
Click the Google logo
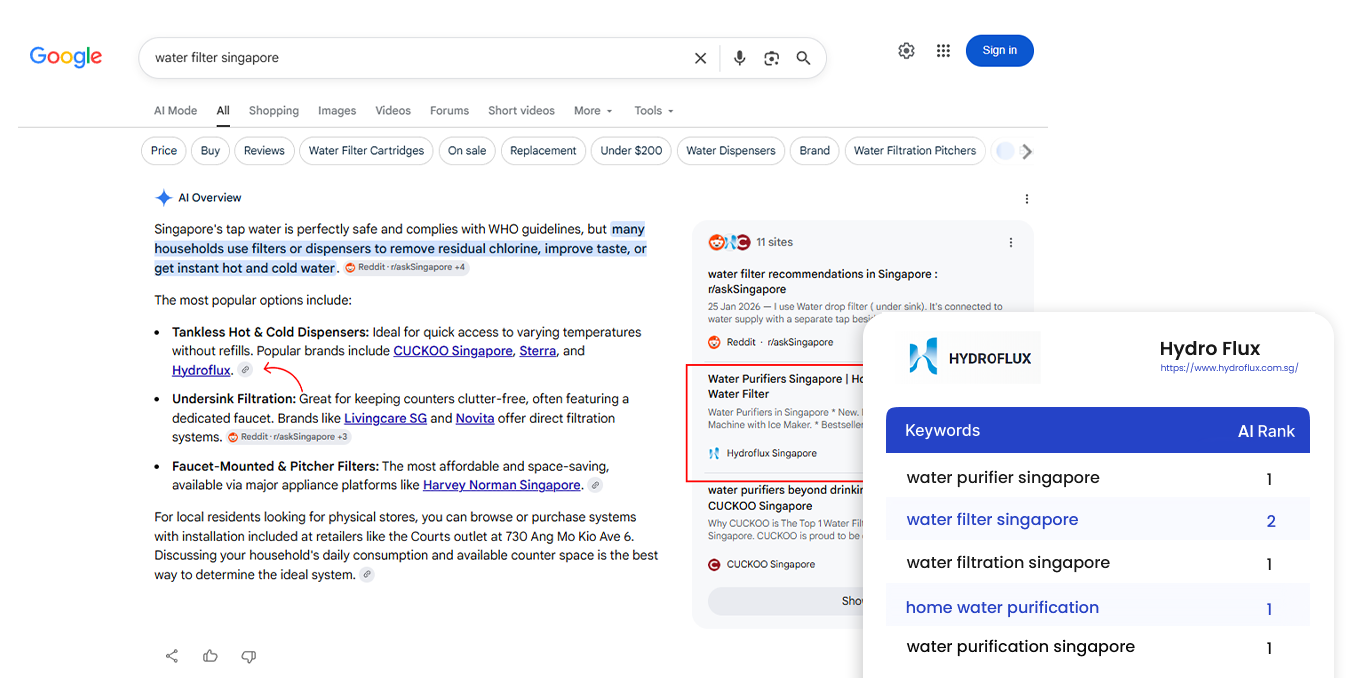66,57
